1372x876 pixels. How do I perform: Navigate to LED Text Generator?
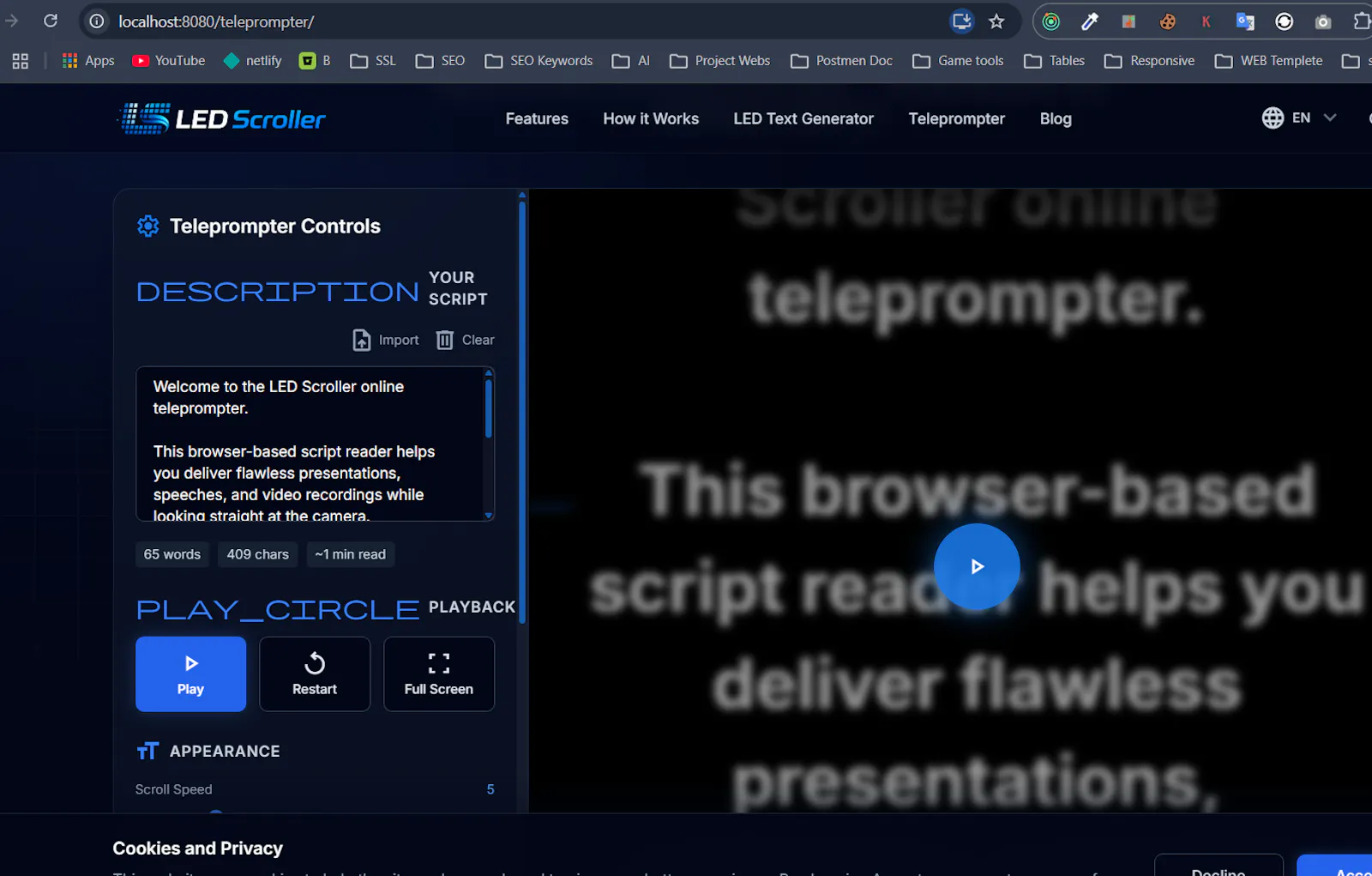tap(803, 118)
